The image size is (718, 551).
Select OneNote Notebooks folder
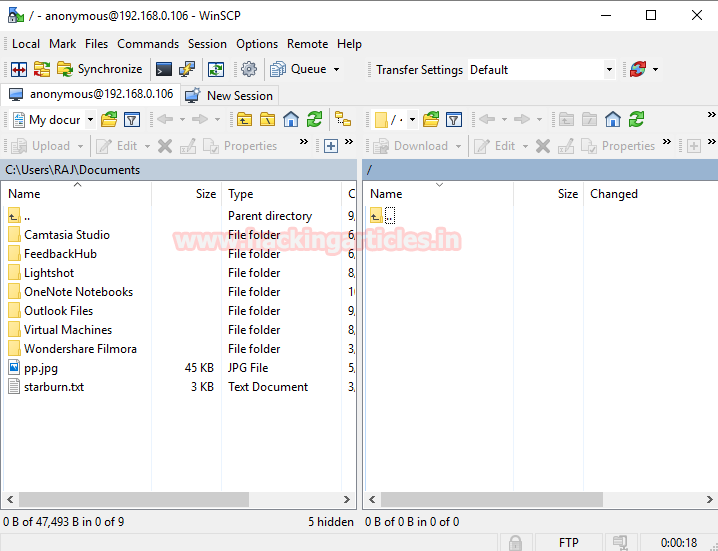click(x=78, y=292)
